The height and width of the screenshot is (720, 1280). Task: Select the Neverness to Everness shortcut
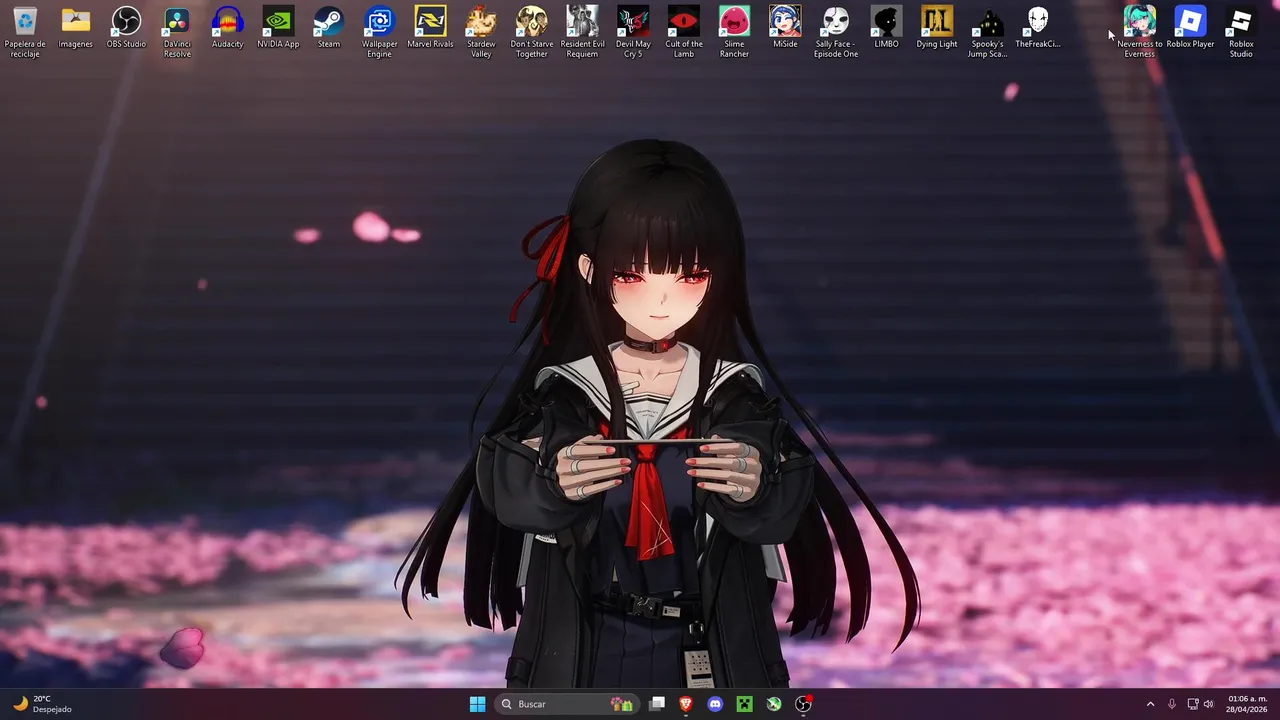click(x=1140, y=31)
